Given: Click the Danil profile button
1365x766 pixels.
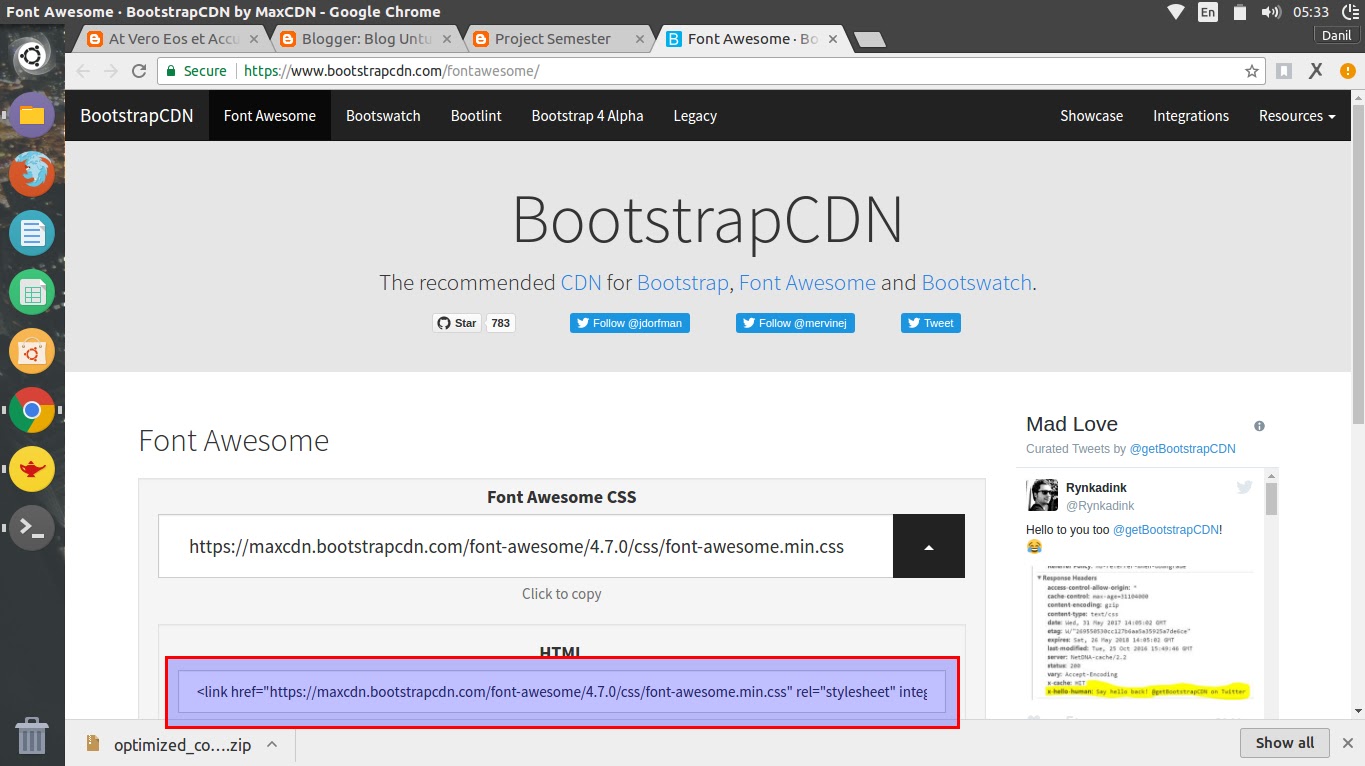Looking at the screenshot, I should (x=1336, y=35).
